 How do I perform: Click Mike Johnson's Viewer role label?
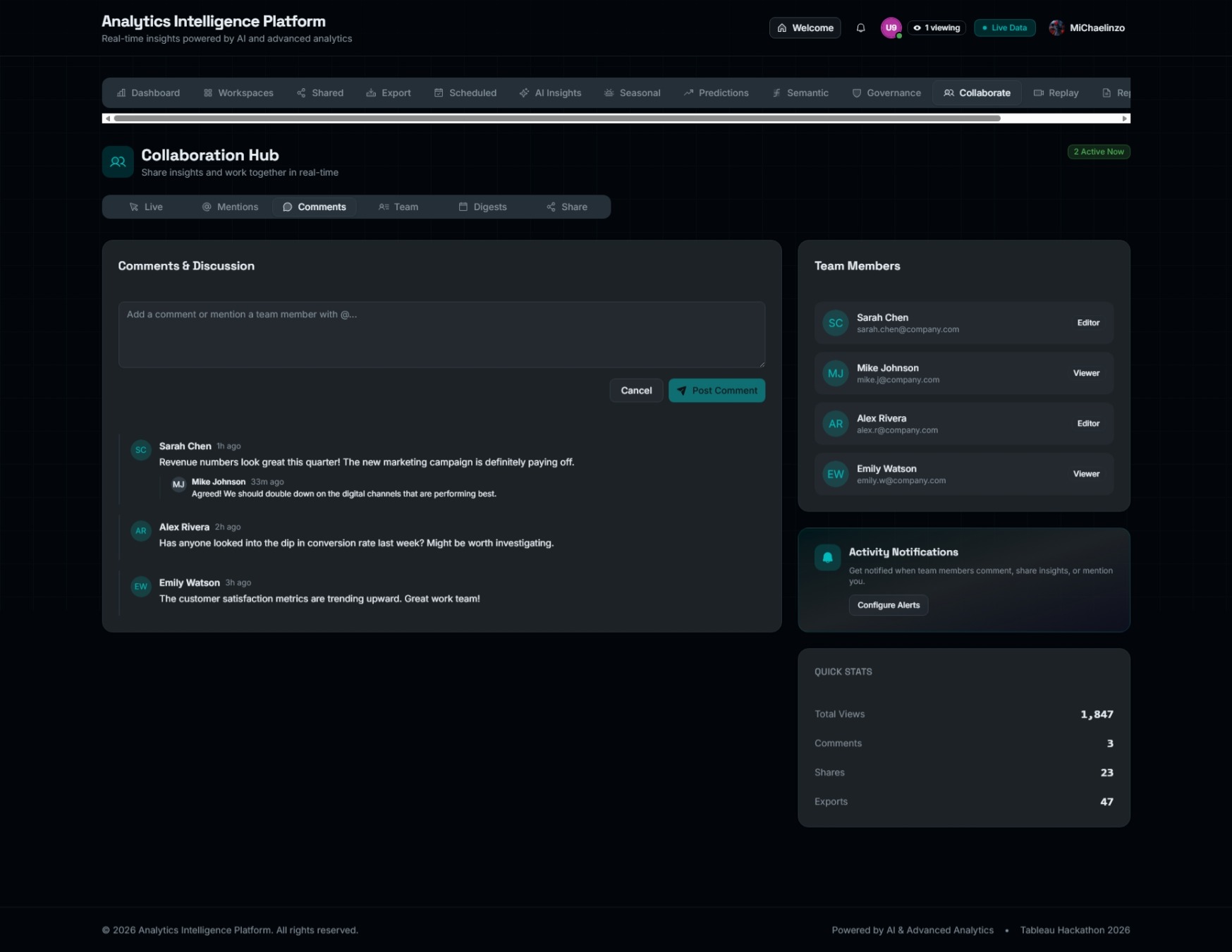pos(1086,374)
